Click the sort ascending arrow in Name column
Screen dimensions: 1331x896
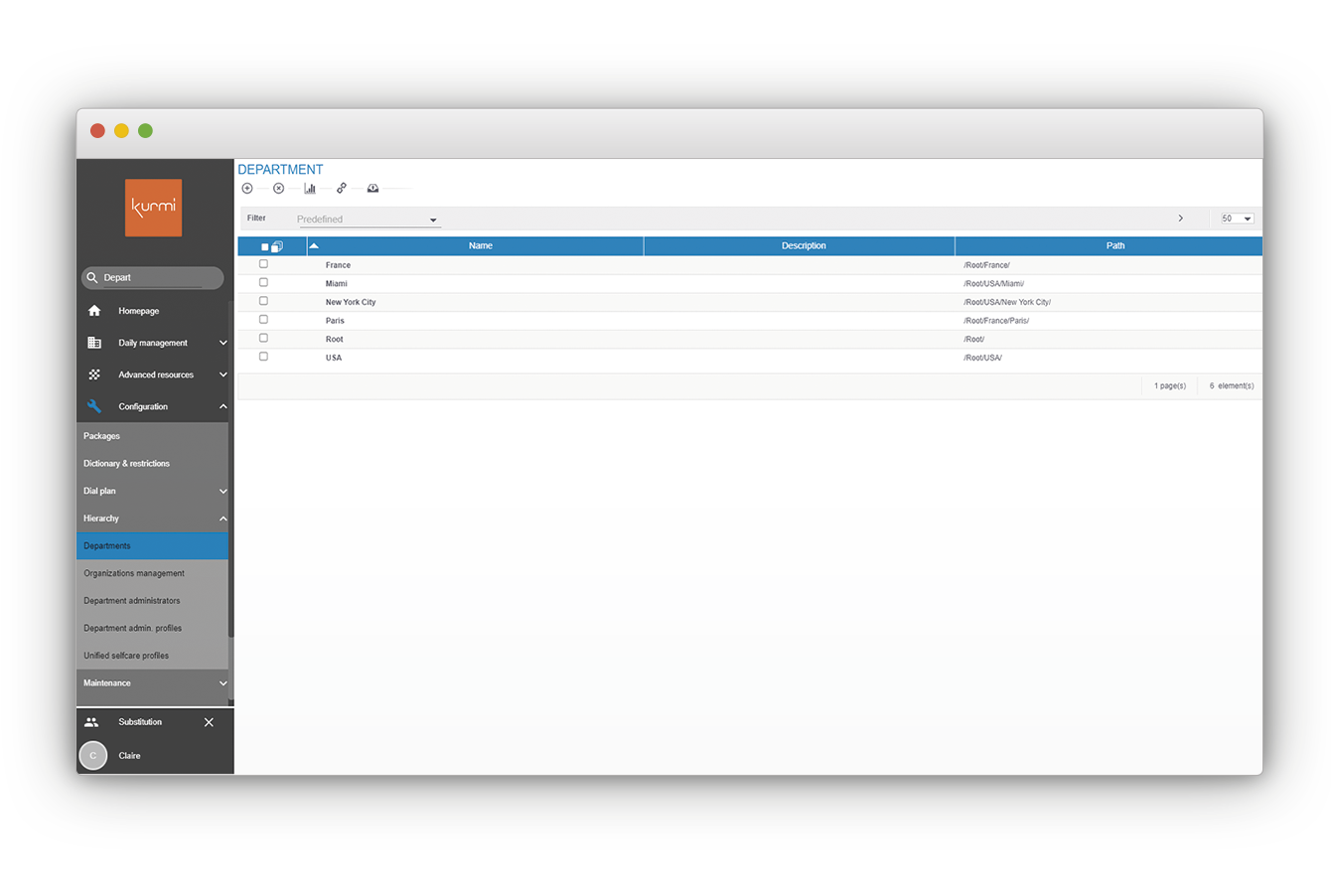coord(314,245)
